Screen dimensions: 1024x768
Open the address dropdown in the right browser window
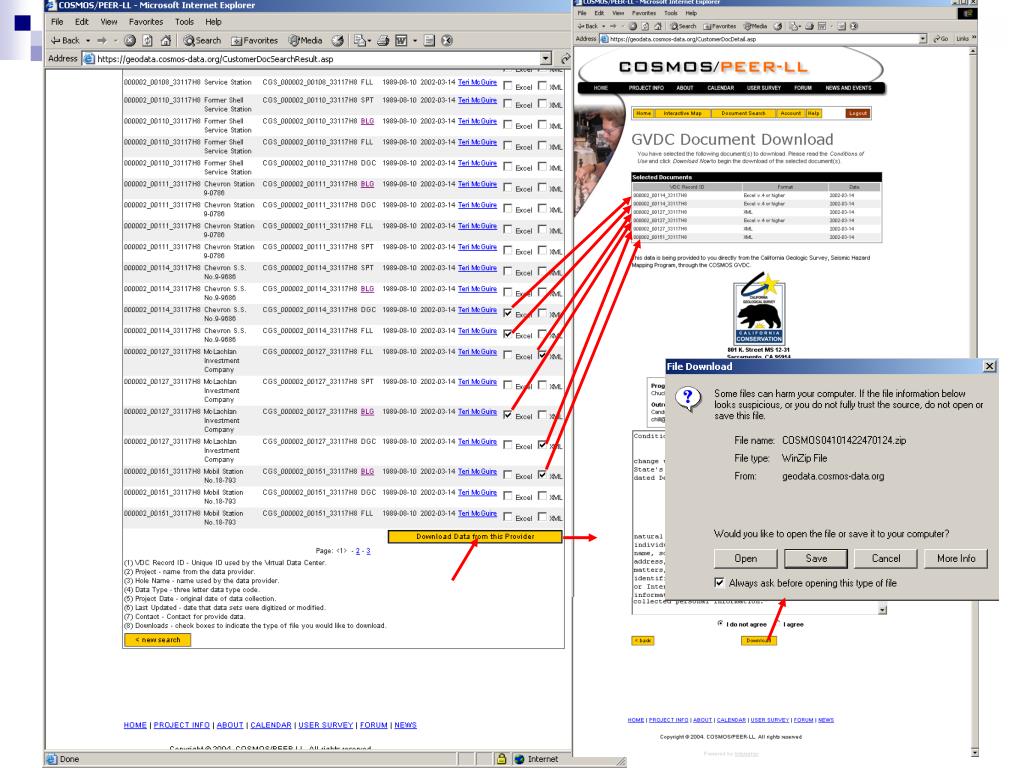click(923, 39)
